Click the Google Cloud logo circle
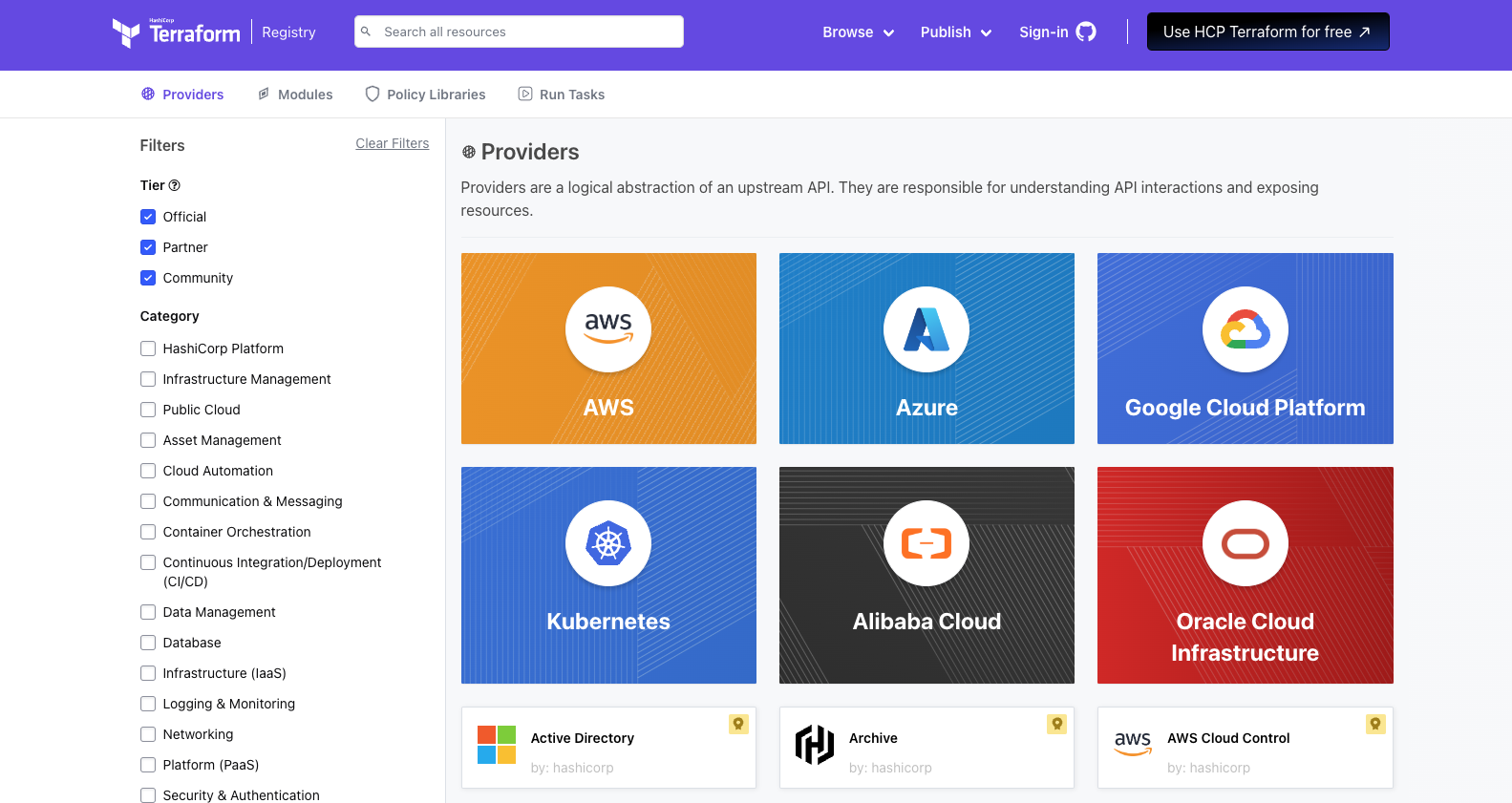The height and width of the screenshot is (803, 1512). (1246, 329)
